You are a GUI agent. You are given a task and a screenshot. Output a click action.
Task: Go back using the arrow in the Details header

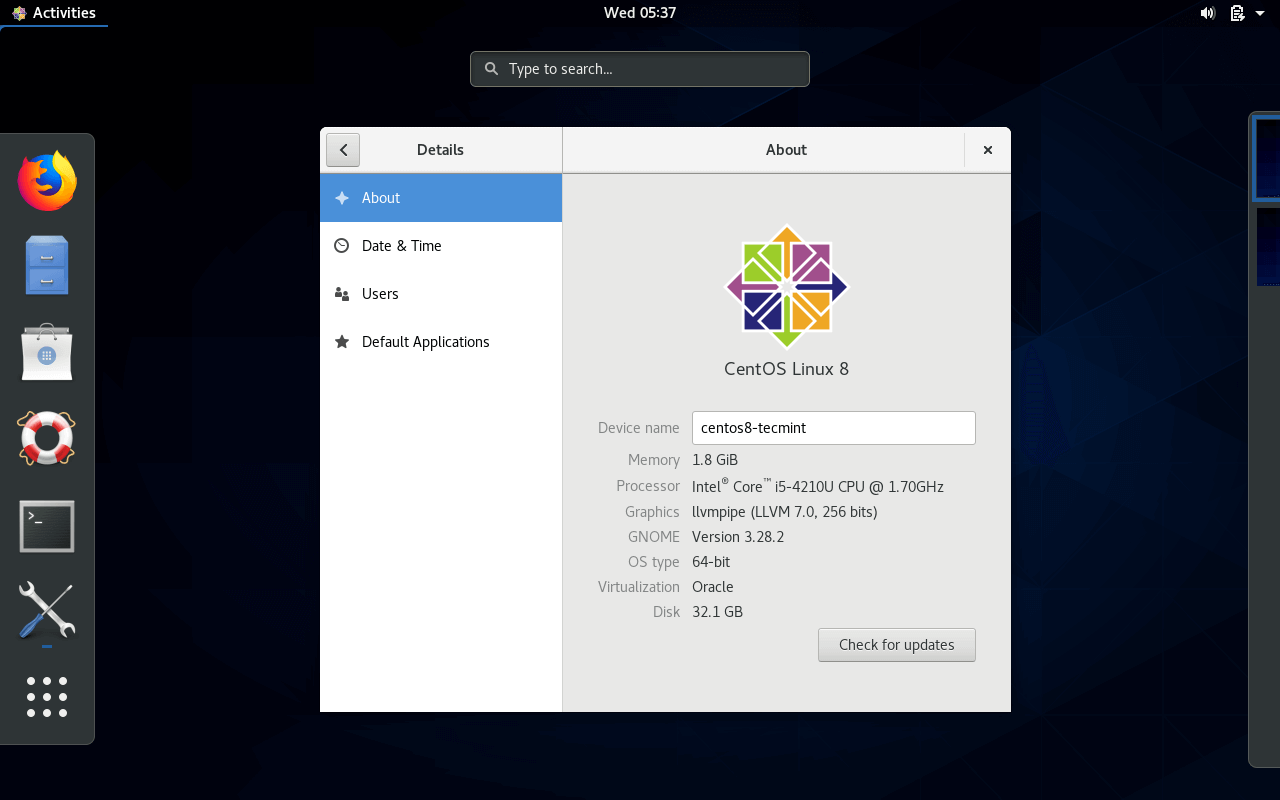(342, 149)
